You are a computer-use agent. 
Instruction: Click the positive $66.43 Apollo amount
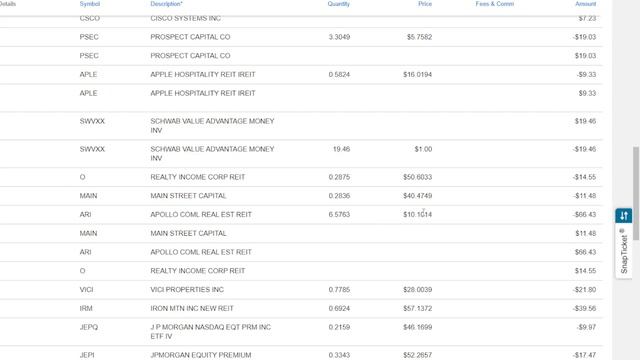[x=585, y=252]
